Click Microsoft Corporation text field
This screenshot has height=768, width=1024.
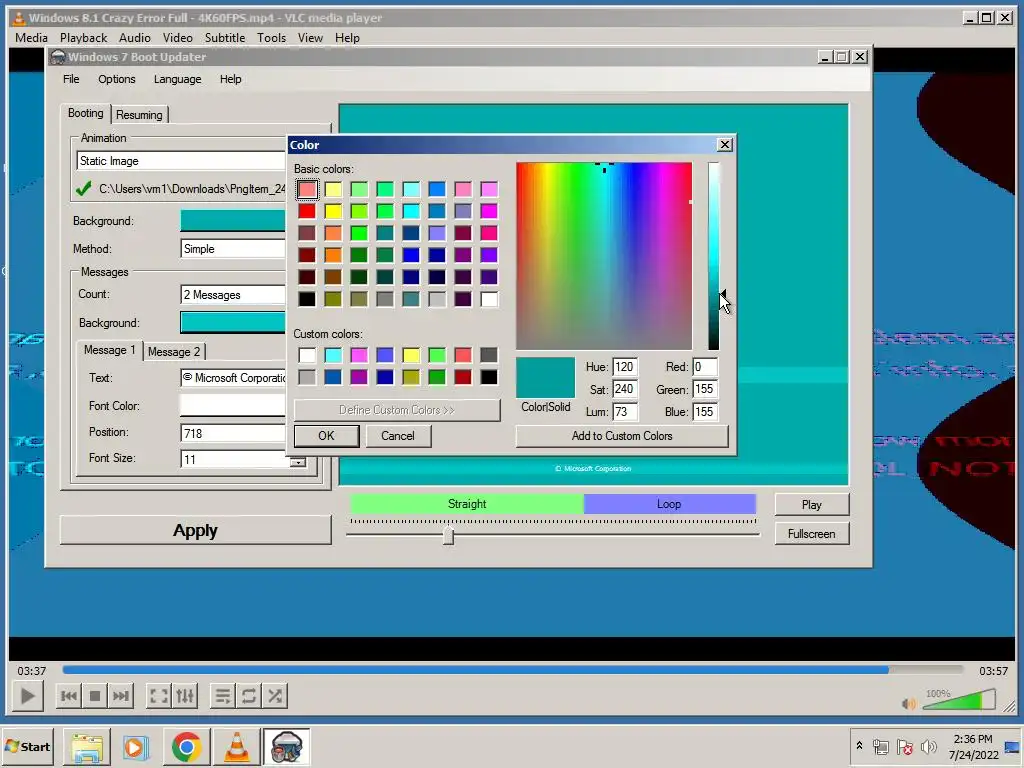(x=234, y=377)
